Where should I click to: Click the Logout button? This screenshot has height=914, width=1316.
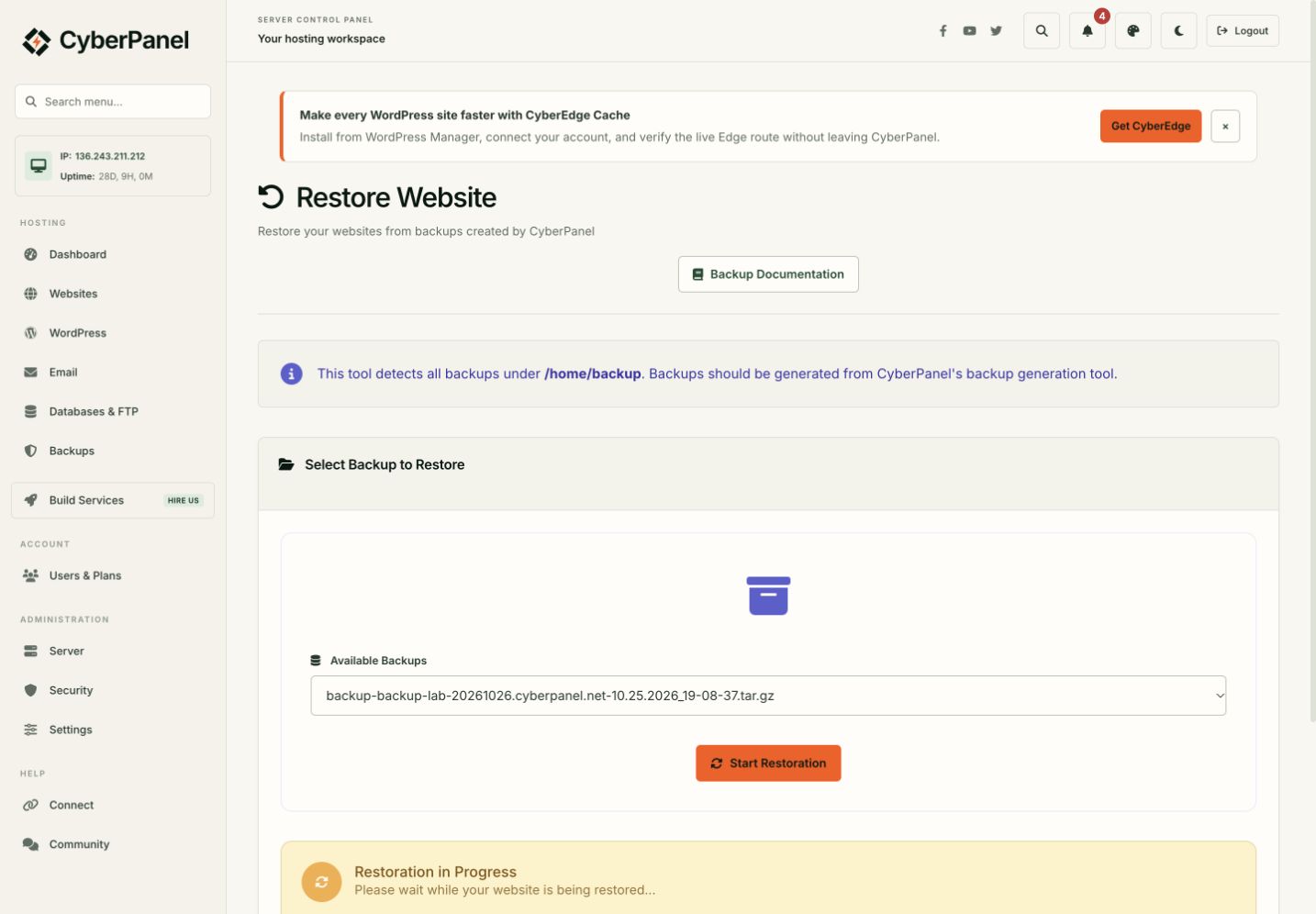[1242, 30]
